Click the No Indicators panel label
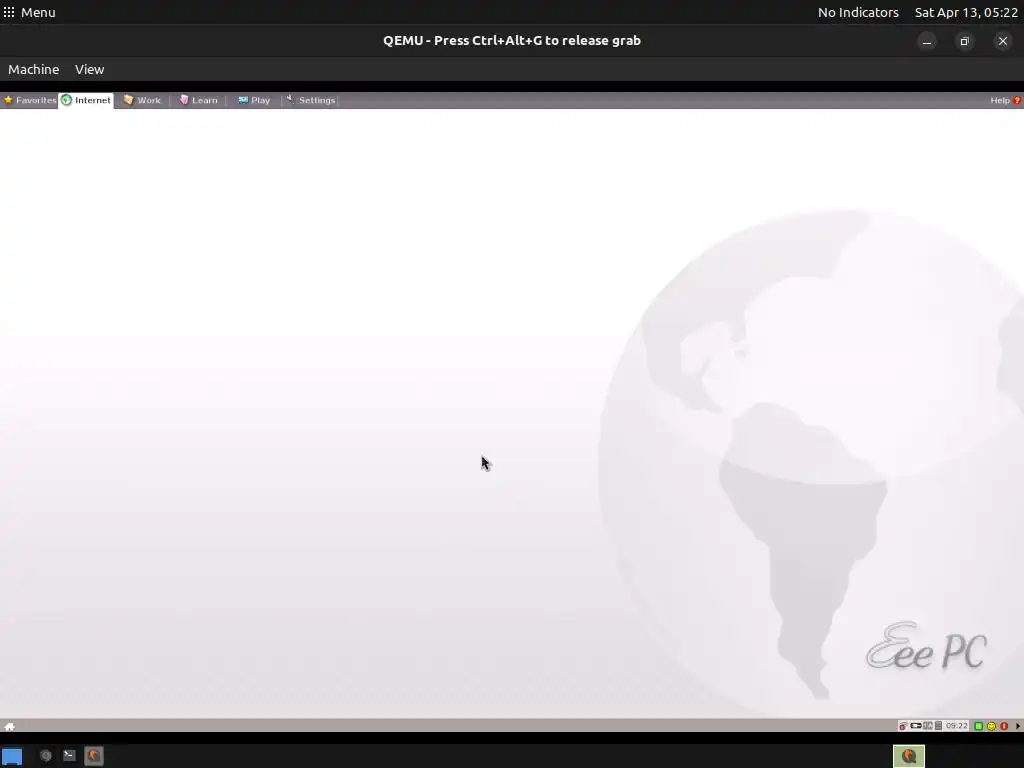 click(858, 12)
